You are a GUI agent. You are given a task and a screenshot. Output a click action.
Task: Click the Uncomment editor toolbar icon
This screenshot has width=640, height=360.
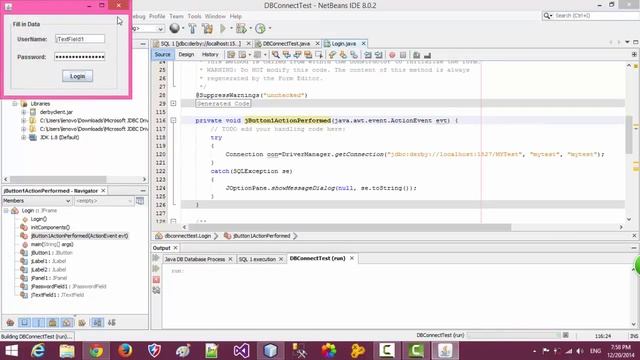tap(427, 55)
